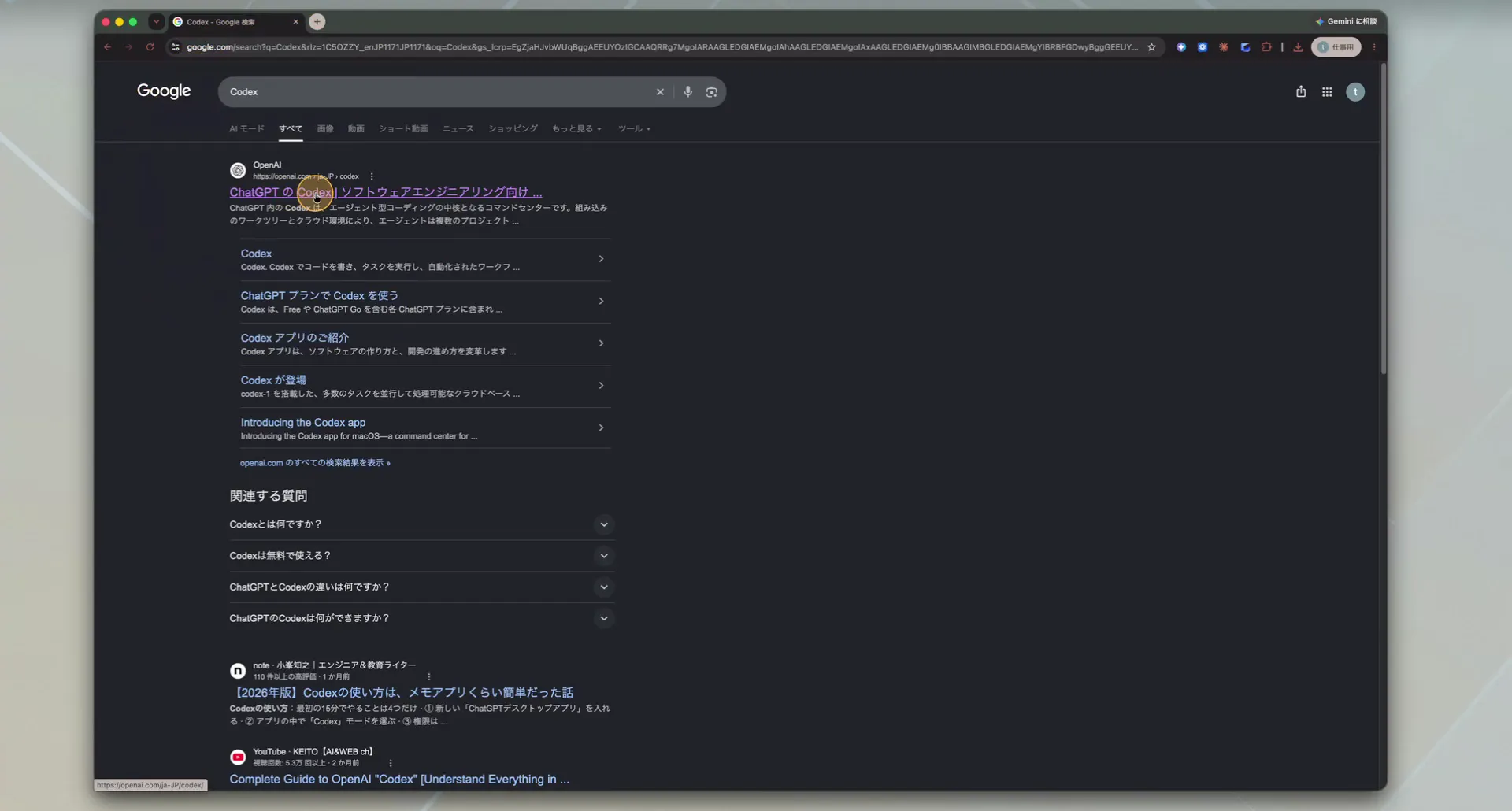The height and width of the screenshot is (811, 1512).
Task: Click the voice search microphone icon
Action: (687, 92)
